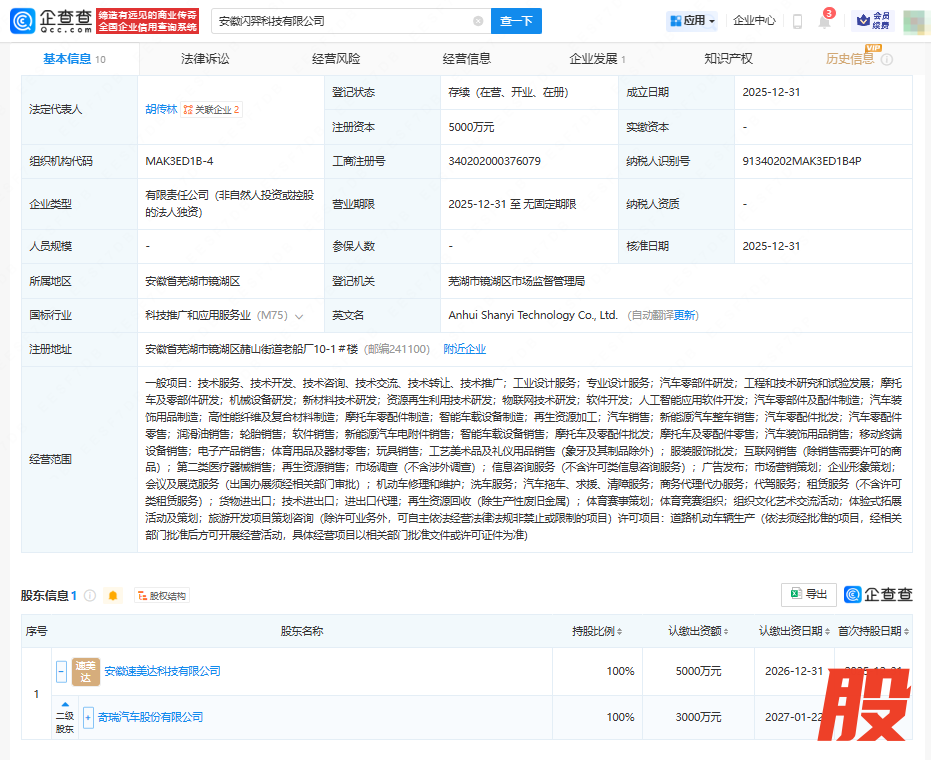The width and height of the screenshot is (931, 760).
Task: Export shareholder data with 导出 button
Action: pyautogui.click(x=808, y=595)
